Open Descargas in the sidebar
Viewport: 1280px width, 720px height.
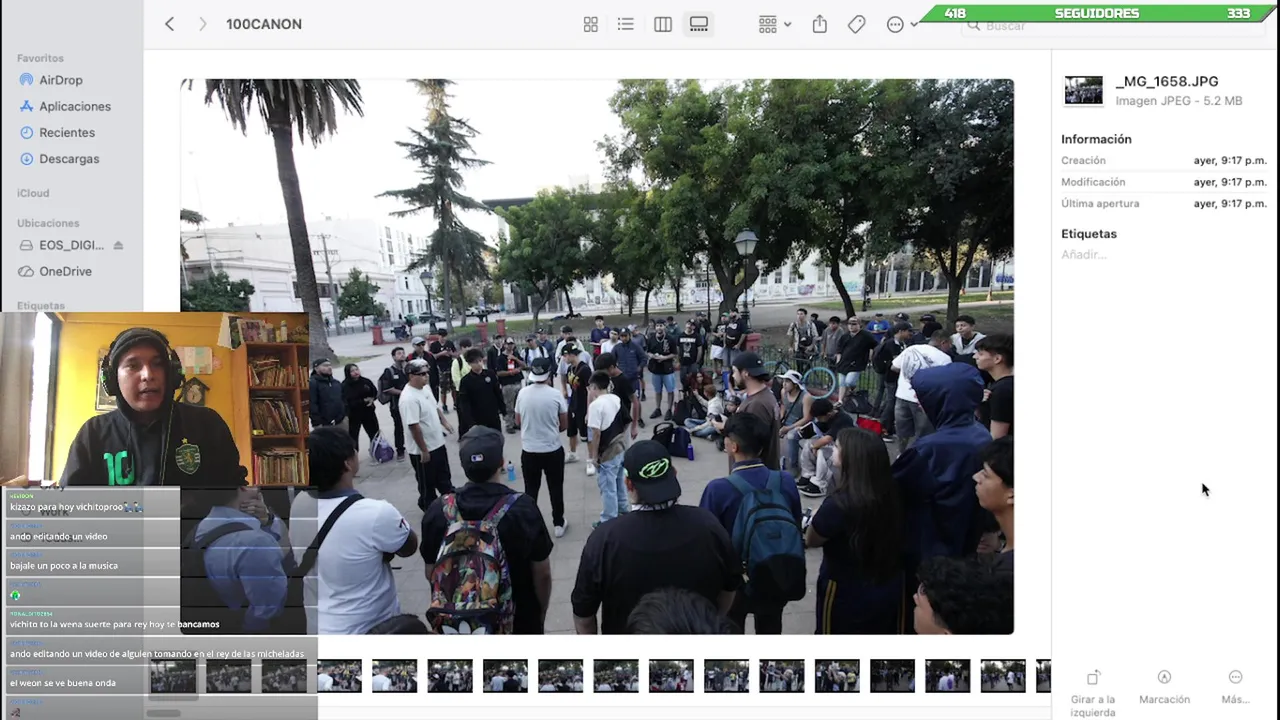69,158
